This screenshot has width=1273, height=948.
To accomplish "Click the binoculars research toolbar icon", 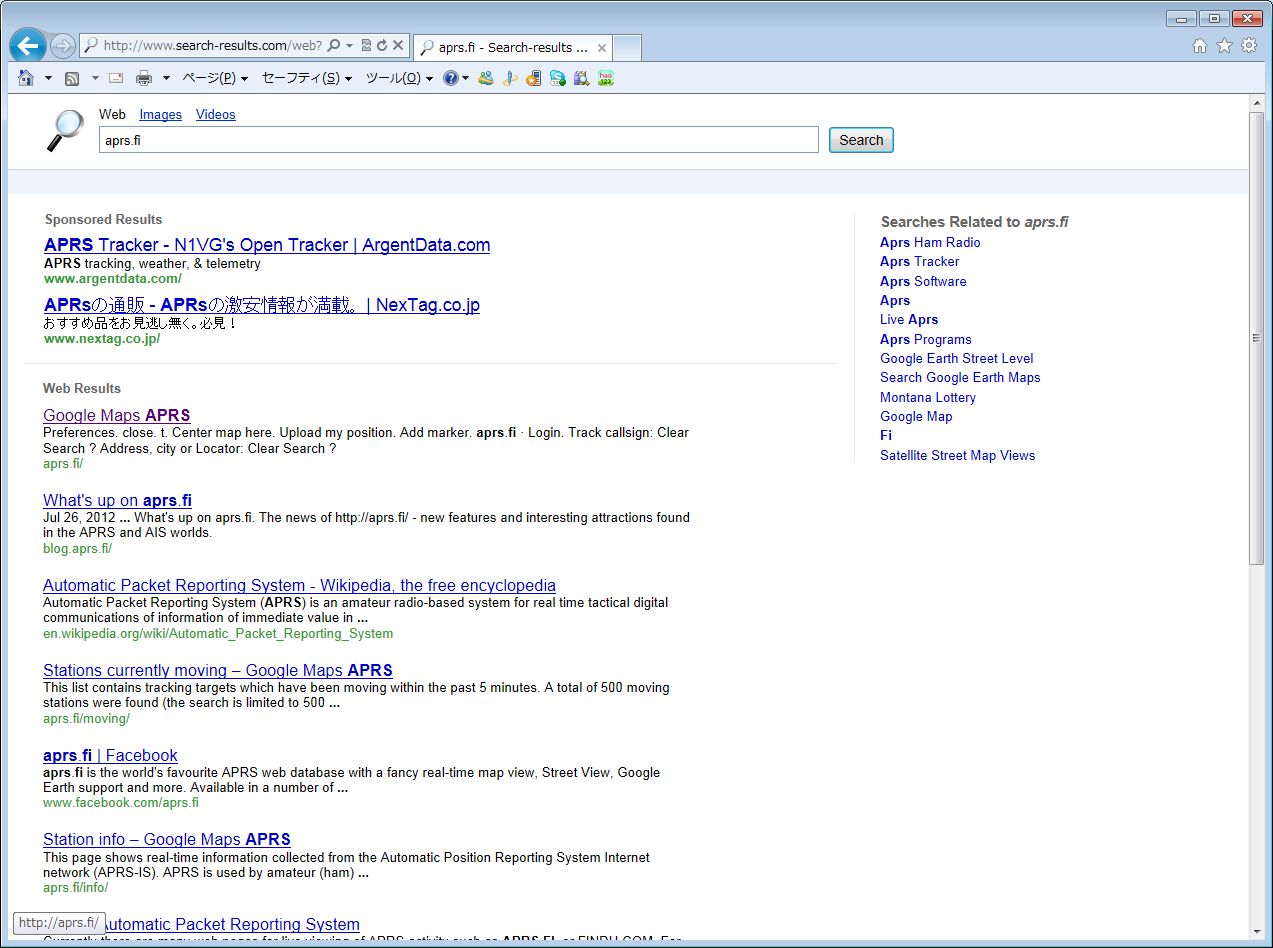I will (x=581, y=78).
